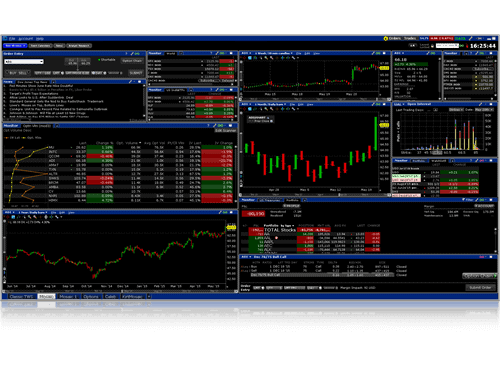Toggle the BUY side in Order Entry
The height and width of the screenshot is (375, 500).
pyautogui.click(x=13, y=73)
